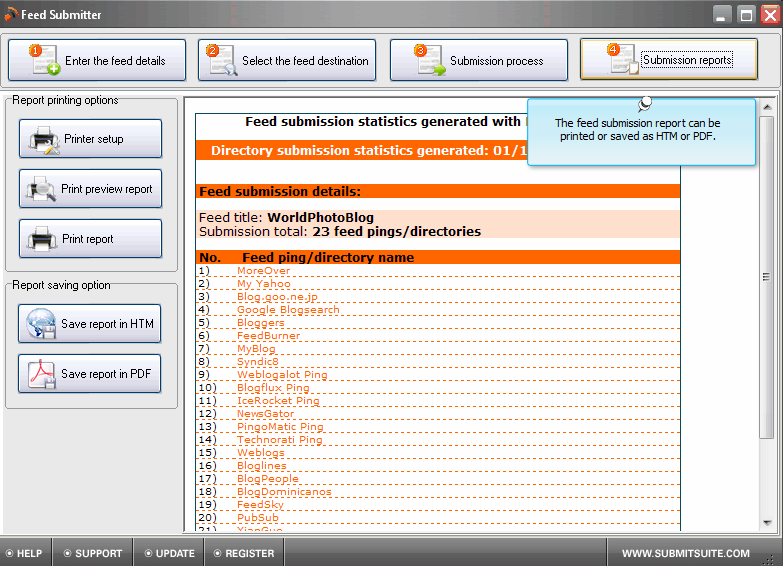Open Print preview report

coord(90,188)
